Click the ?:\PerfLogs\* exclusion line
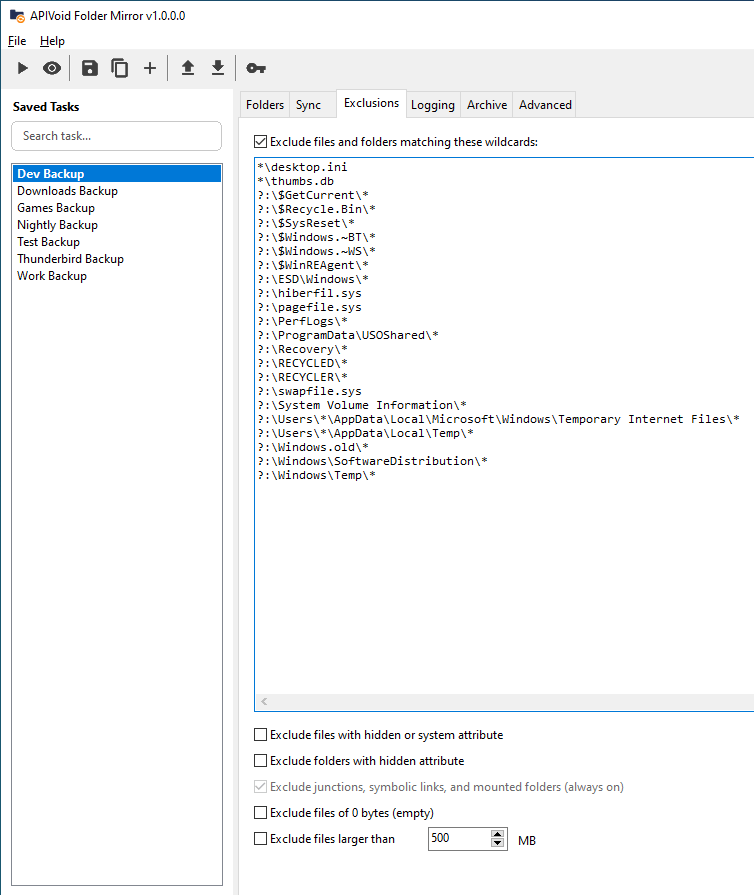 pyautogui.click(x=303, y=321)
